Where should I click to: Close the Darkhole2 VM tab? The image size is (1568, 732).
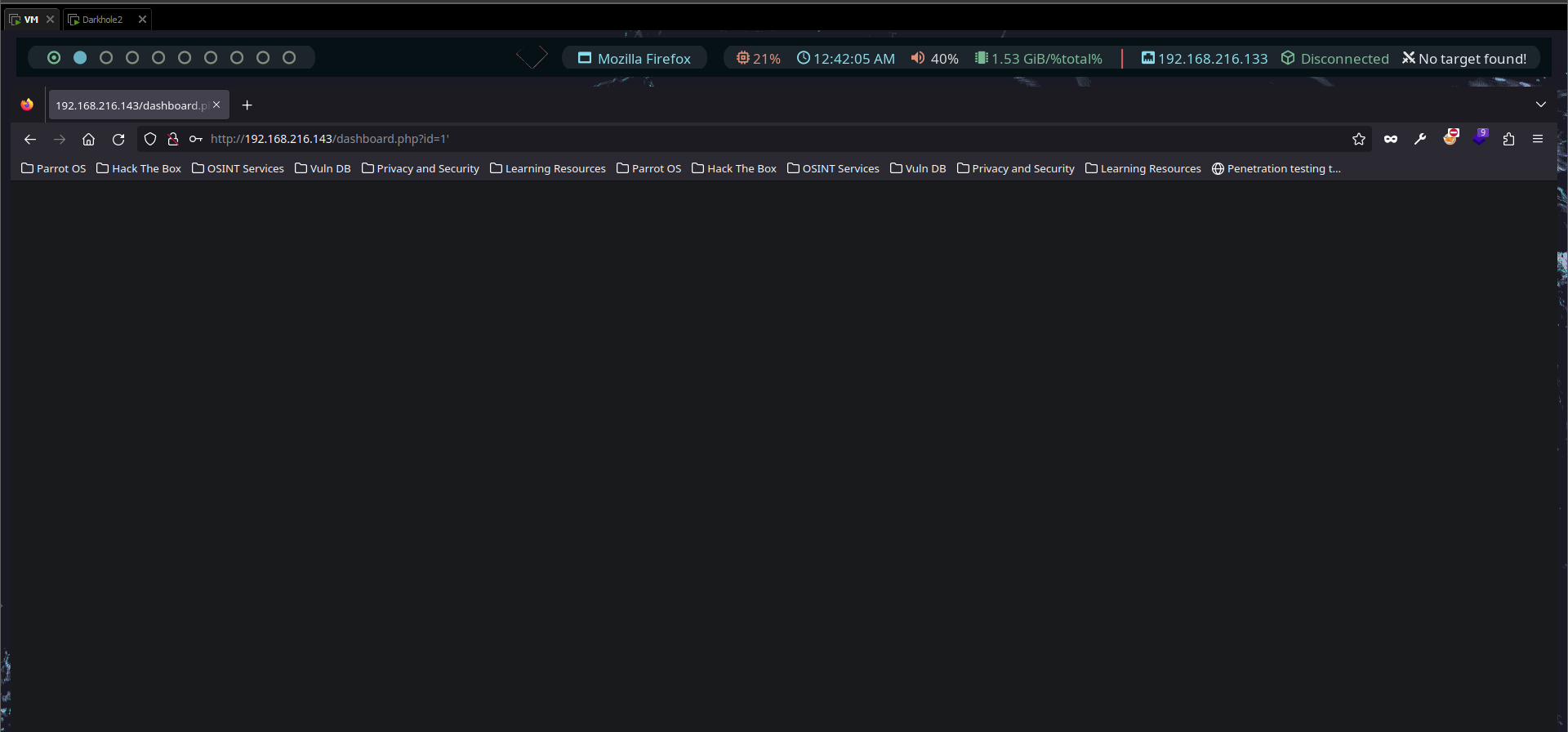[142, 19]
